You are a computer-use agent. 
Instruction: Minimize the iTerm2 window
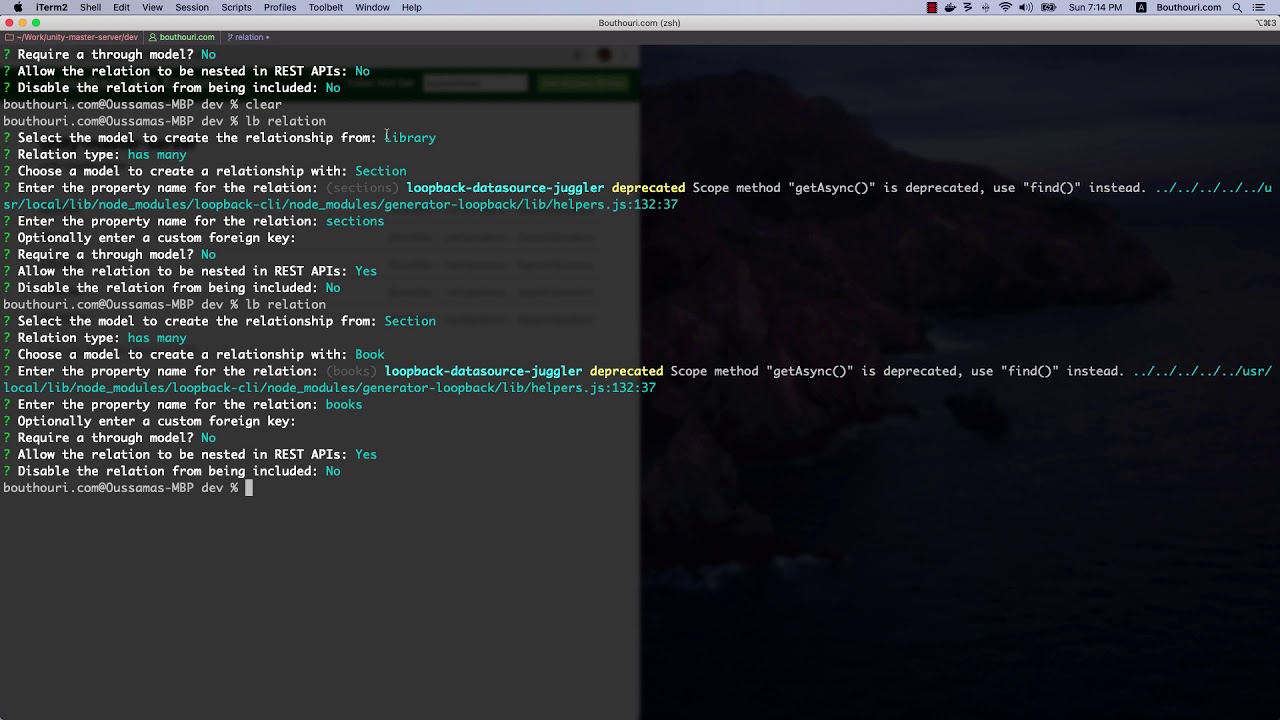22,22
